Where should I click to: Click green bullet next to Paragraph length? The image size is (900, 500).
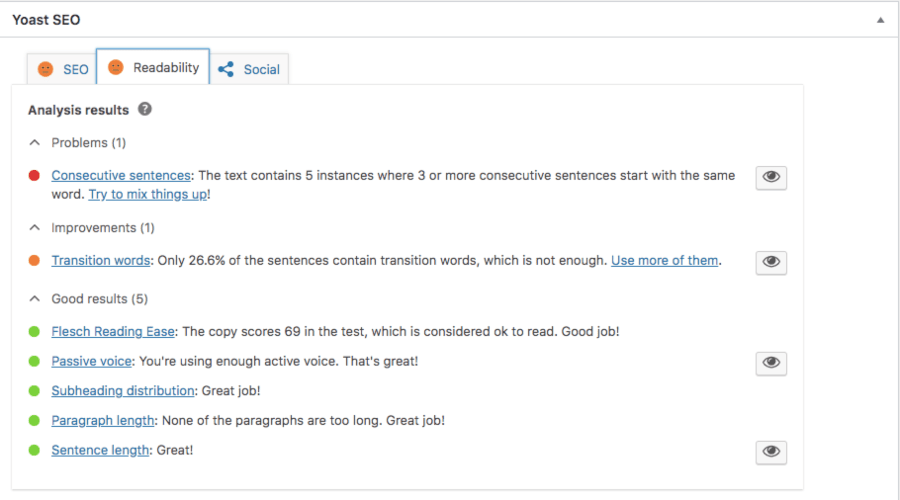(34, 420)
